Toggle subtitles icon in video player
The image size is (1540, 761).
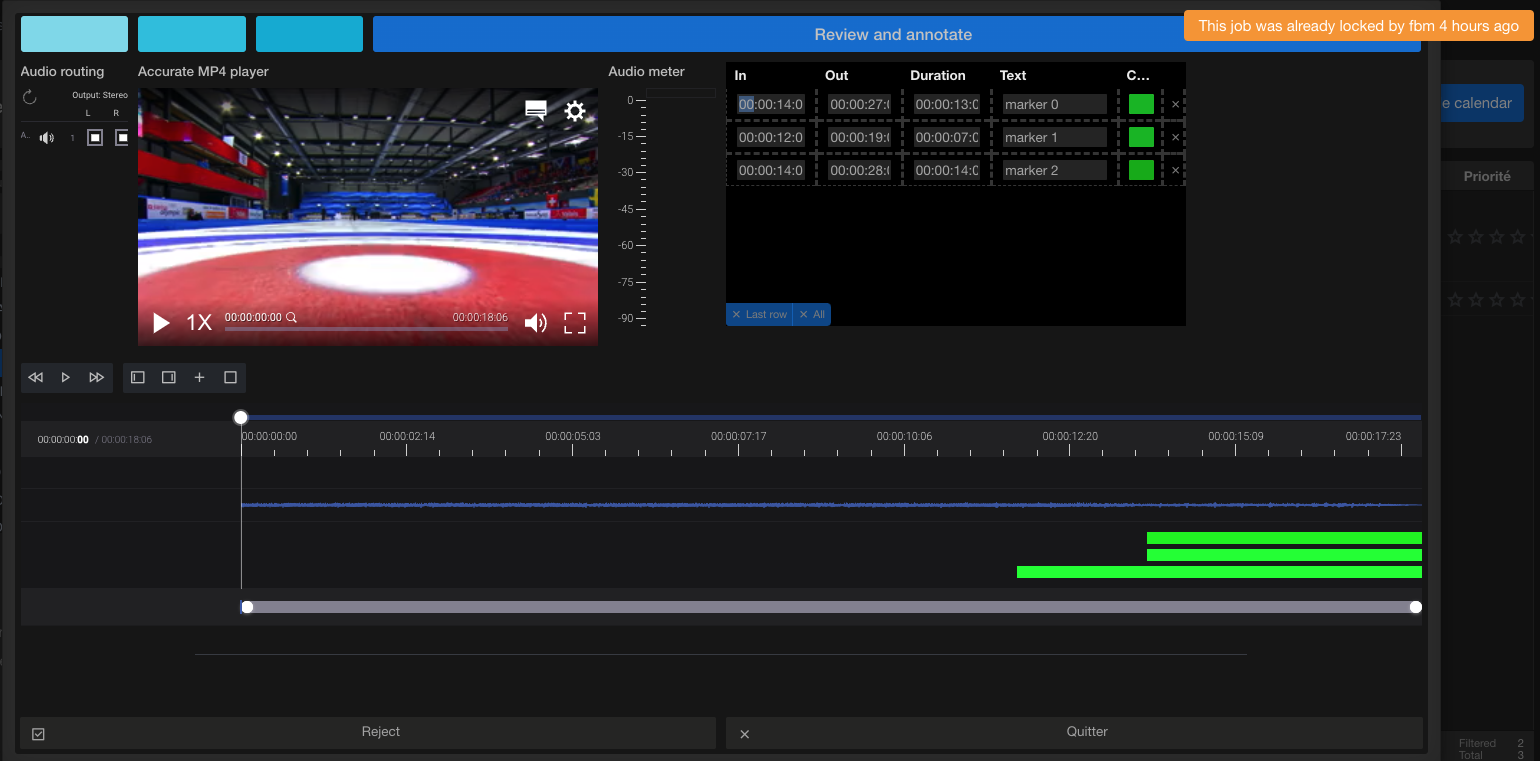click(536, 111)
